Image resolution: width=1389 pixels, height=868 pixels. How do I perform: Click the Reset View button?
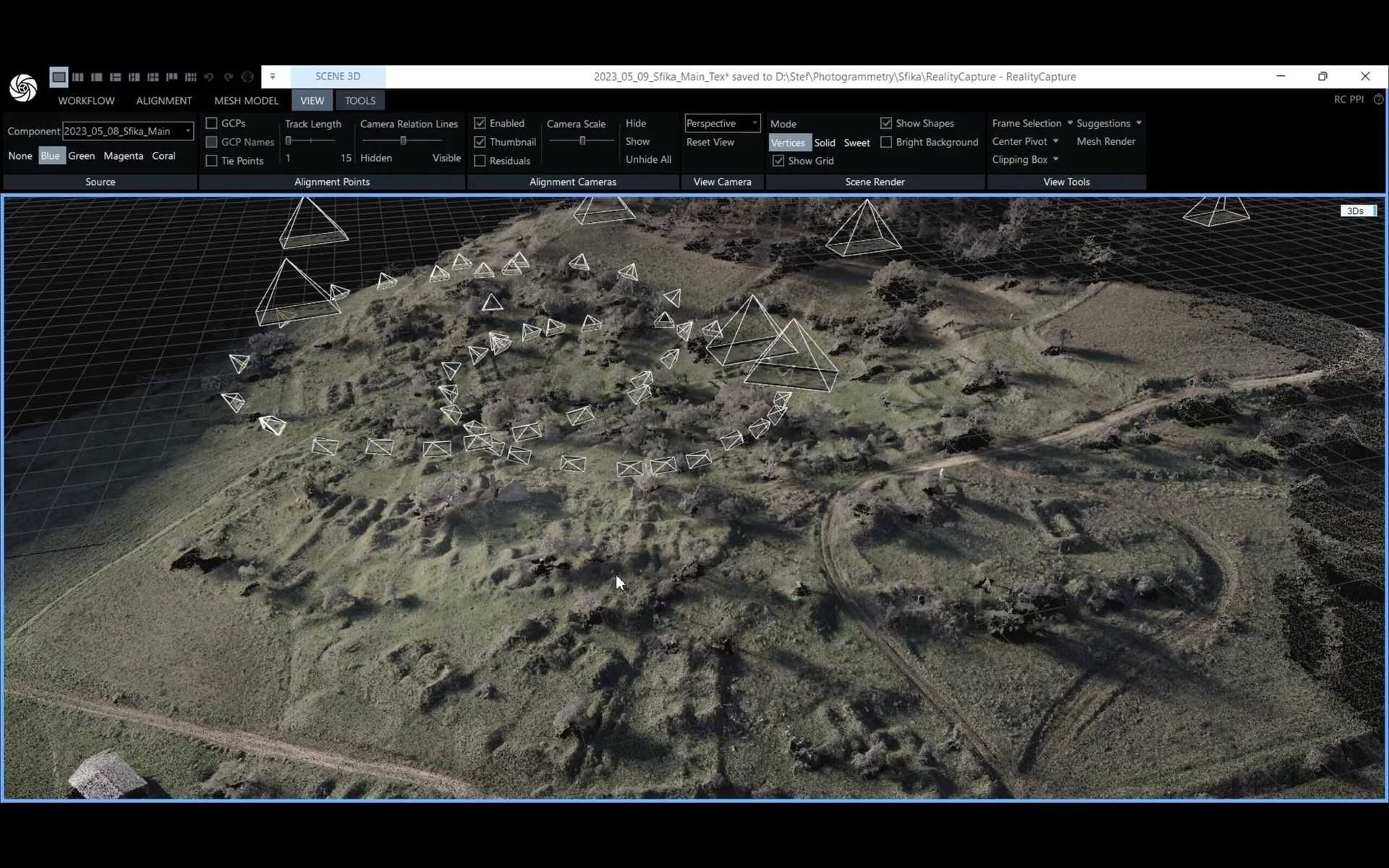point(710,142)
